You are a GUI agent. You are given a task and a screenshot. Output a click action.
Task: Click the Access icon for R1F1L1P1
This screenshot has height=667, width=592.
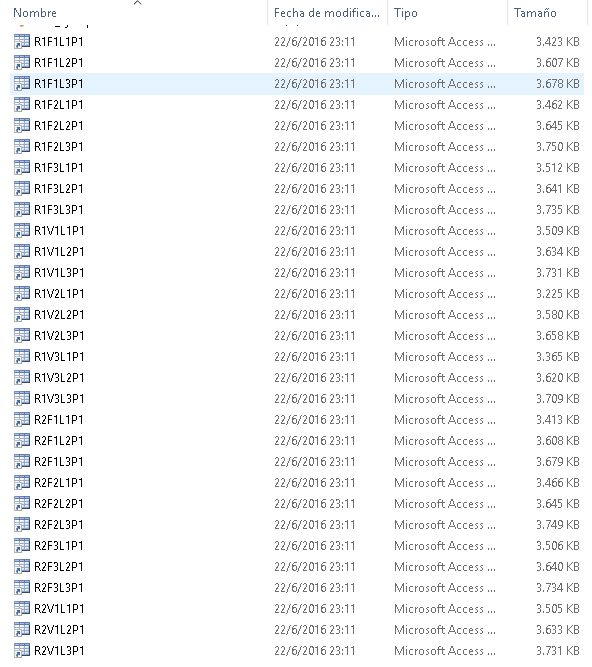(x=22, y=42)
